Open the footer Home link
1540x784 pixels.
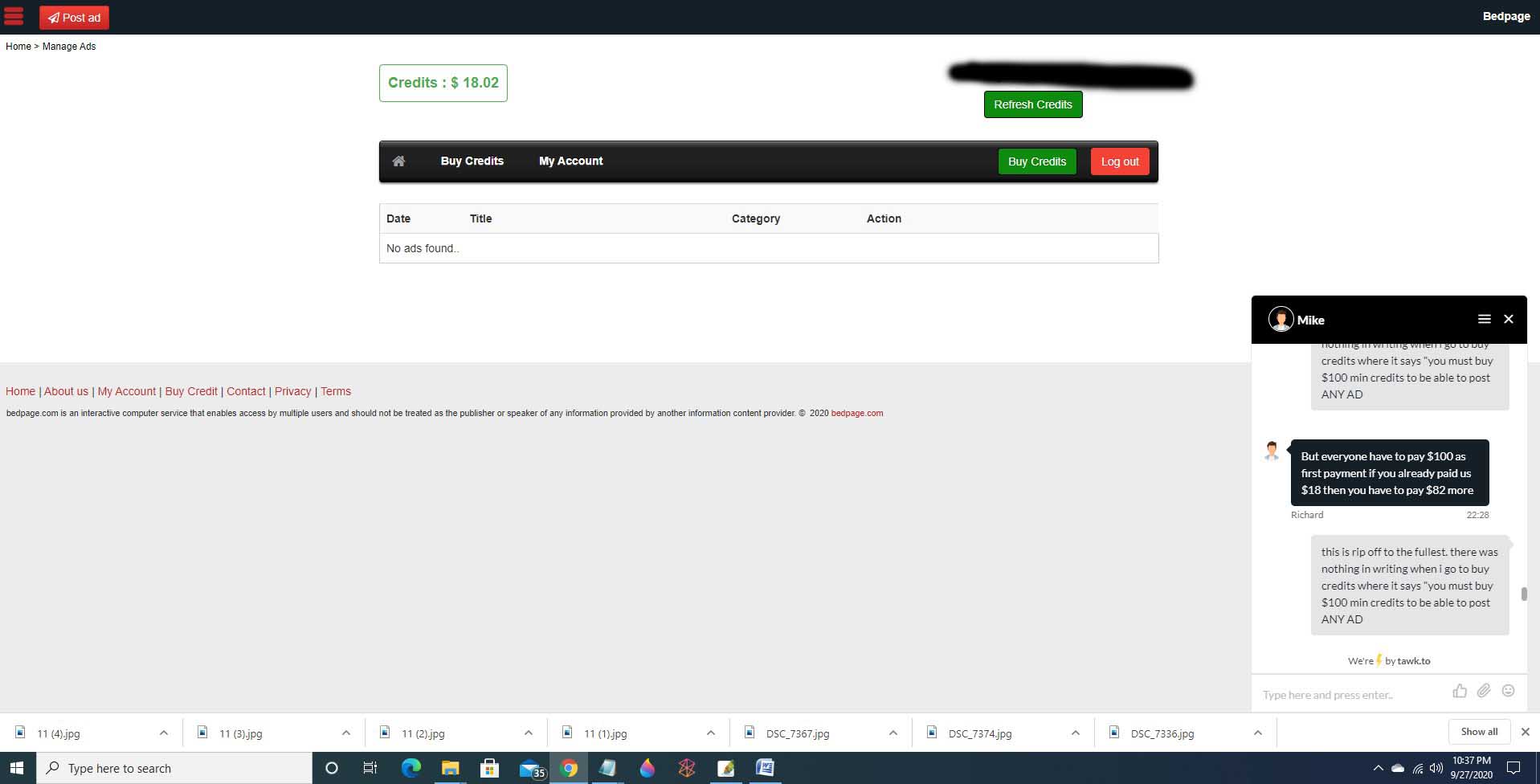pos(20,391)
